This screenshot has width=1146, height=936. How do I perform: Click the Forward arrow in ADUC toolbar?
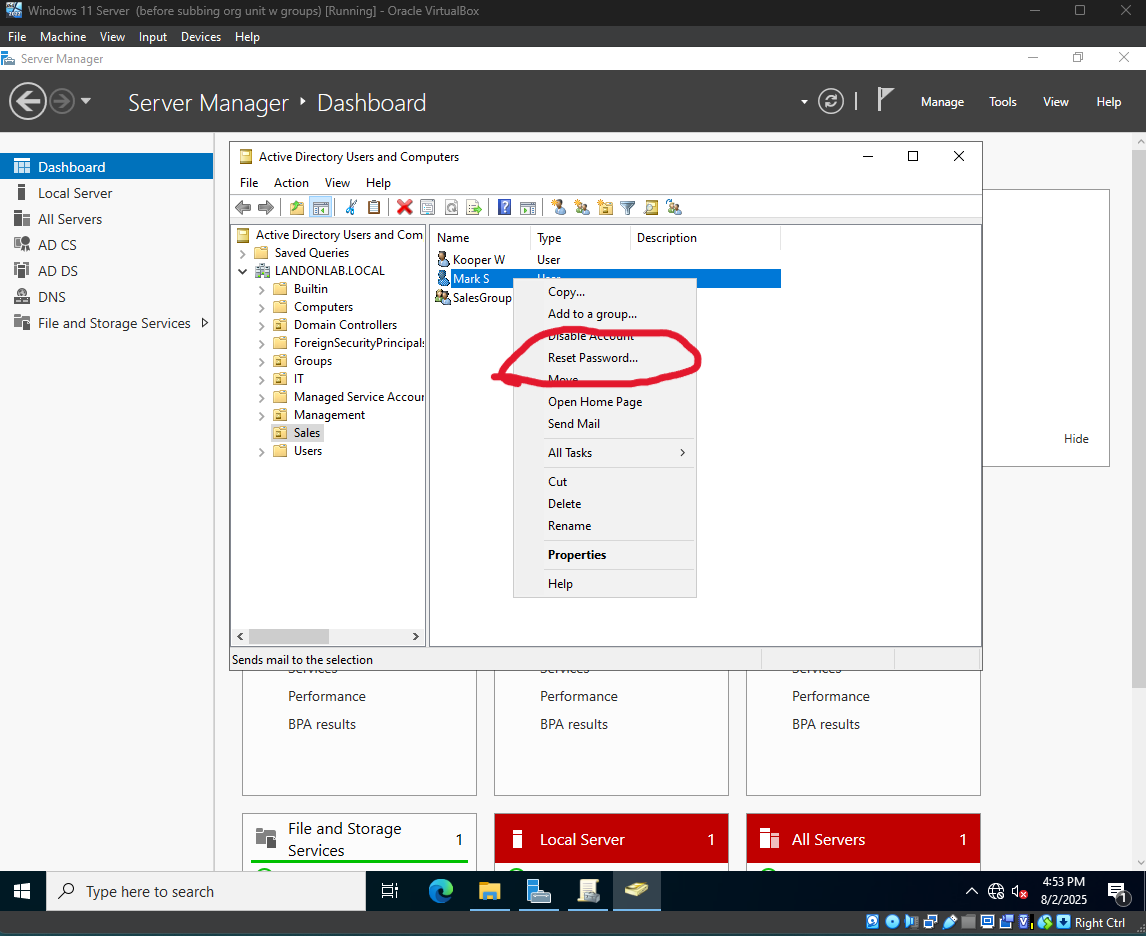pos(266,208)
